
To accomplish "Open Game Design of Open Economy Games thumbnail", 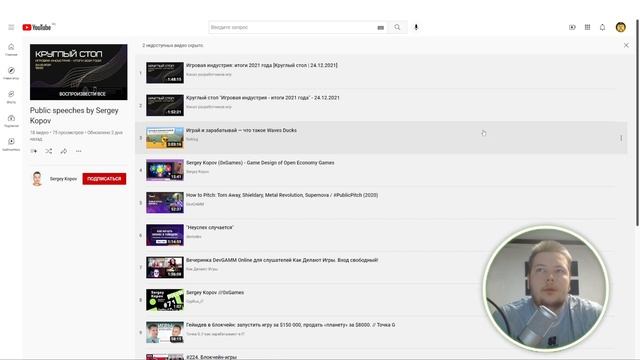I will click(x=165, y=170).
